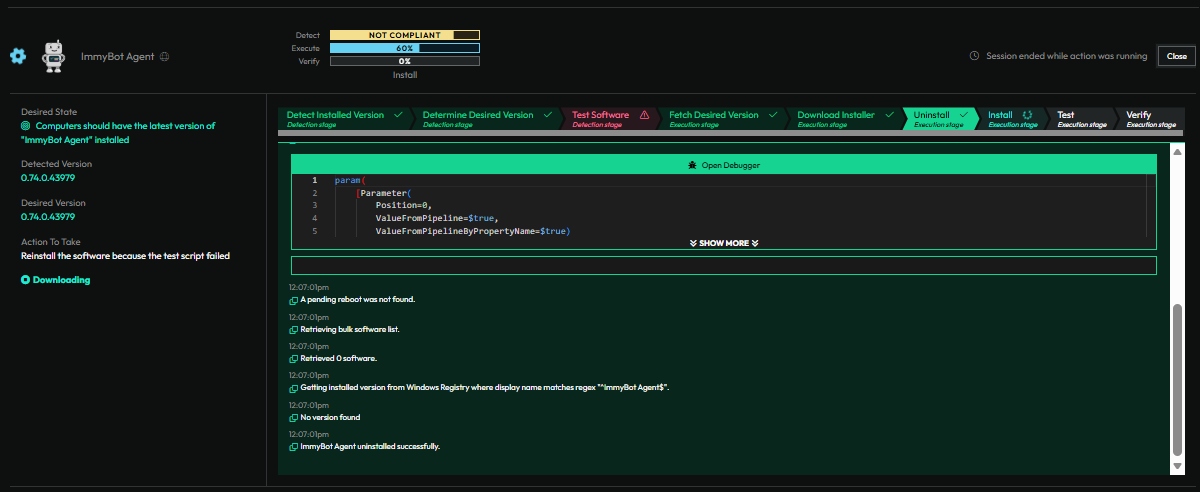This screenshot has width=1200, height=492.
Task: Copy the 'uninstalled successfully' log entry
Action: click(x=293, y=447)
